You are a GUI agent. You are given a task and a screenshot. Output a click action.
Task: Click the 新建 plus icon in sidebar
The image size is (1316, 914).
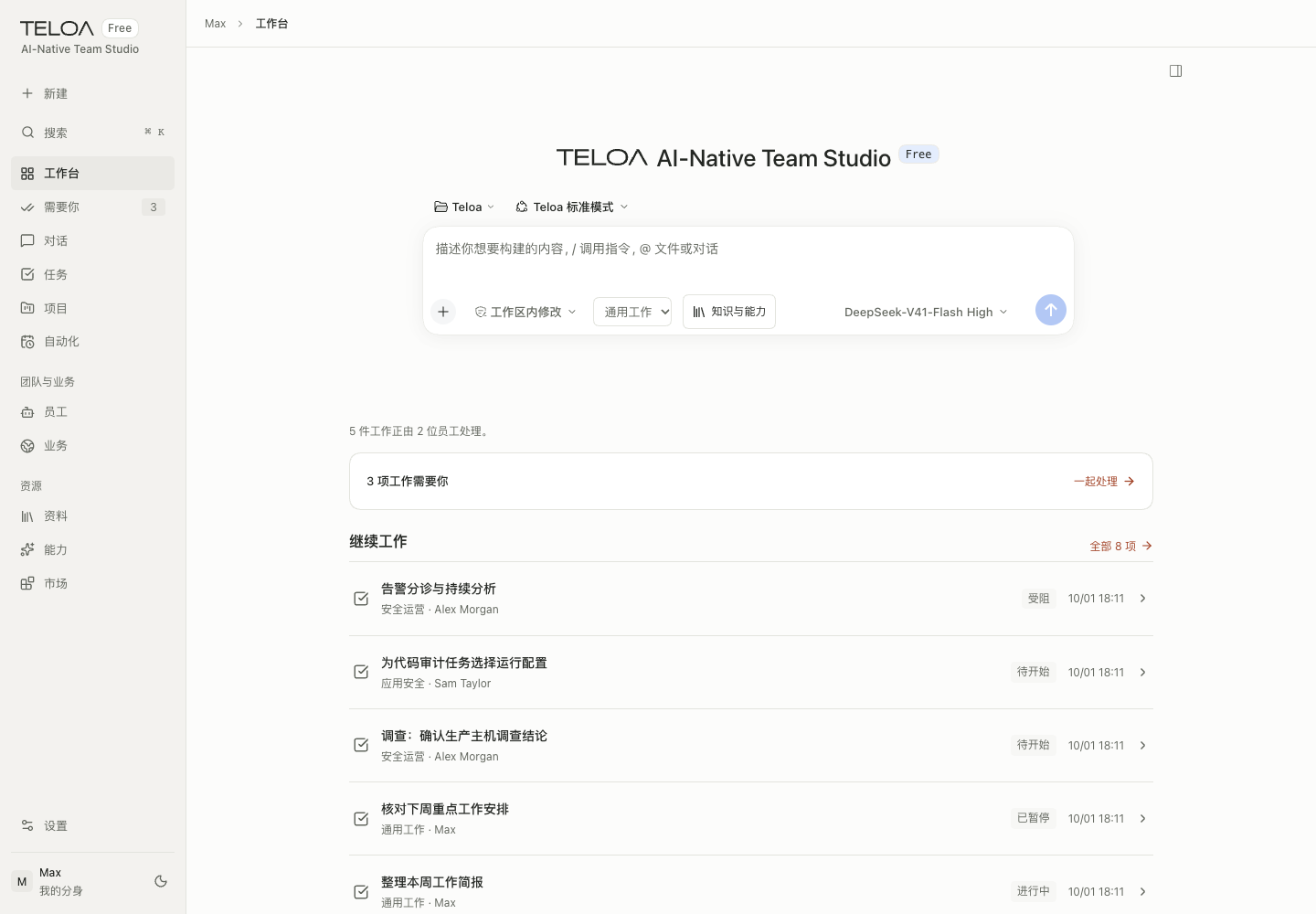pos(27,93)
